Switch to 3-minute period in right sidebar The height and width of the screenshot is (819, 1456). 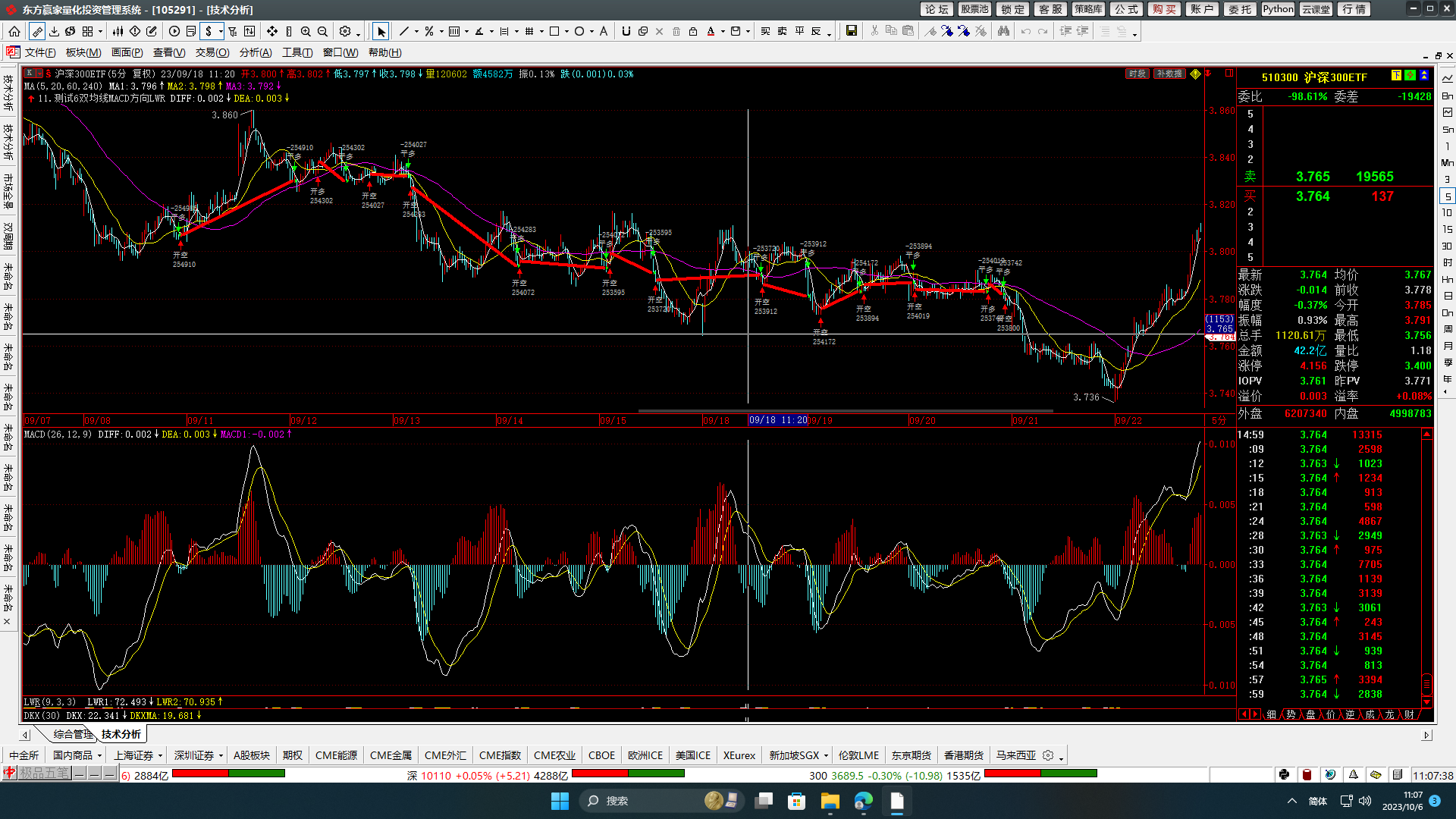pyautogui.click(x=1447, y=180)
